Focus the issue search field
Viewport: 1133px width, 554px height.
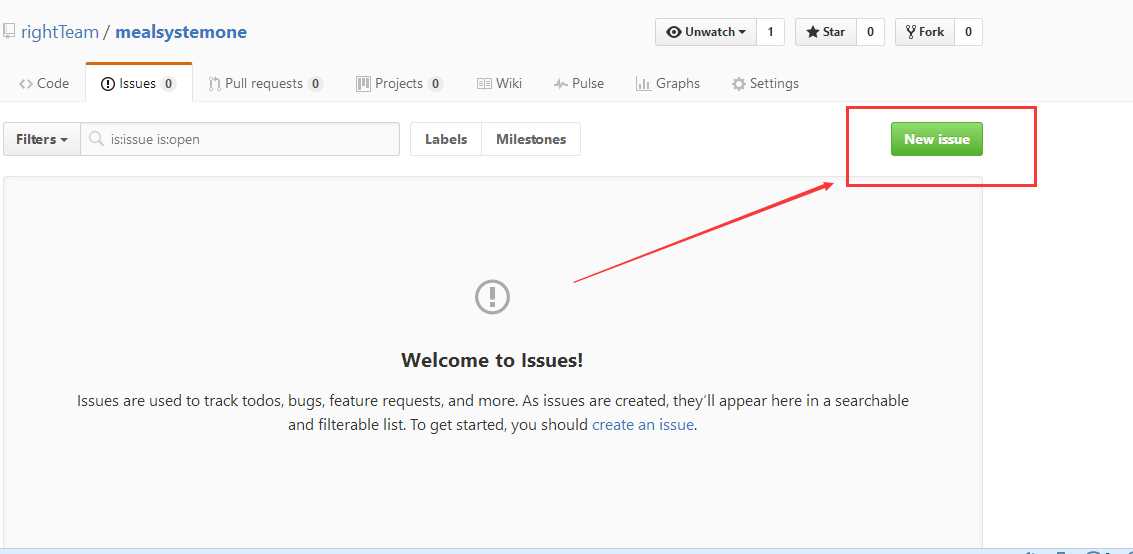[x=240, y=139]
